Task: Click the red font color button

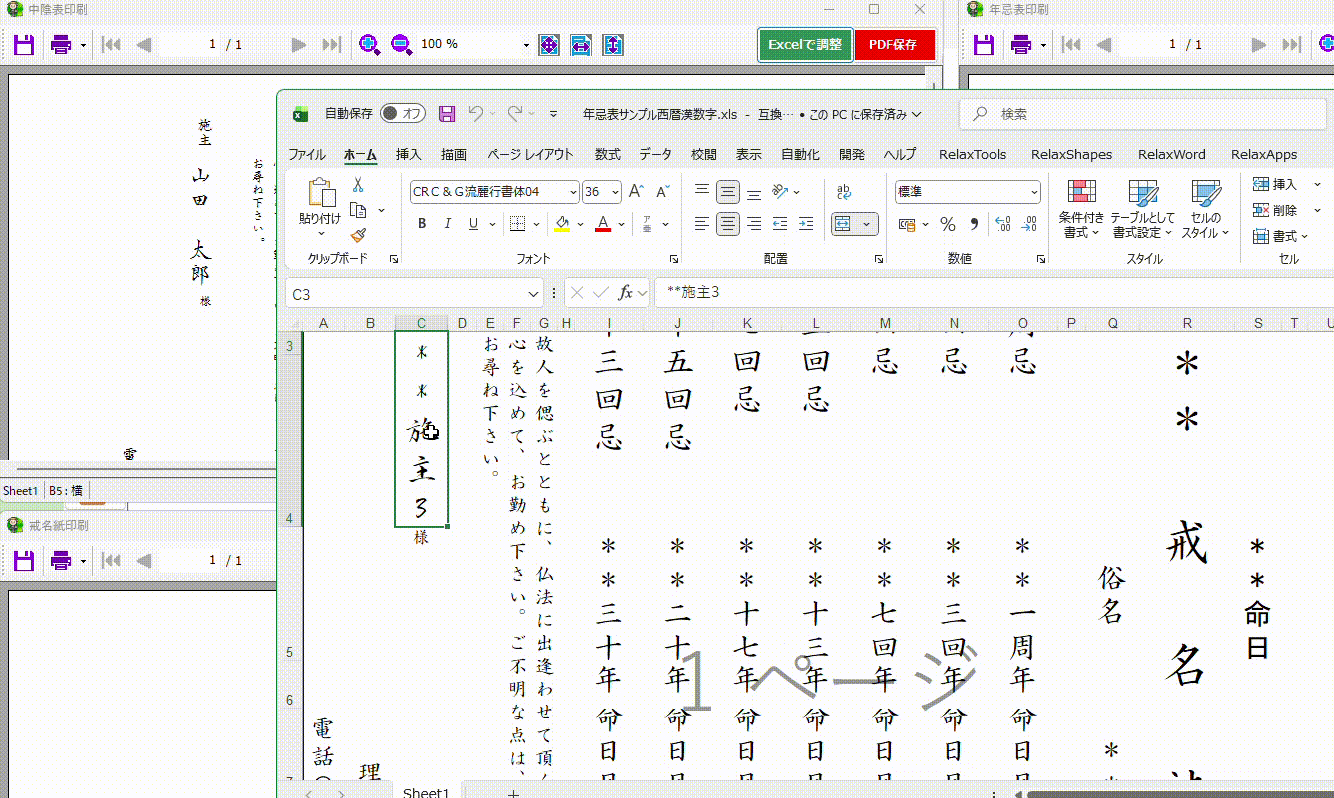Action: [603, 224]
